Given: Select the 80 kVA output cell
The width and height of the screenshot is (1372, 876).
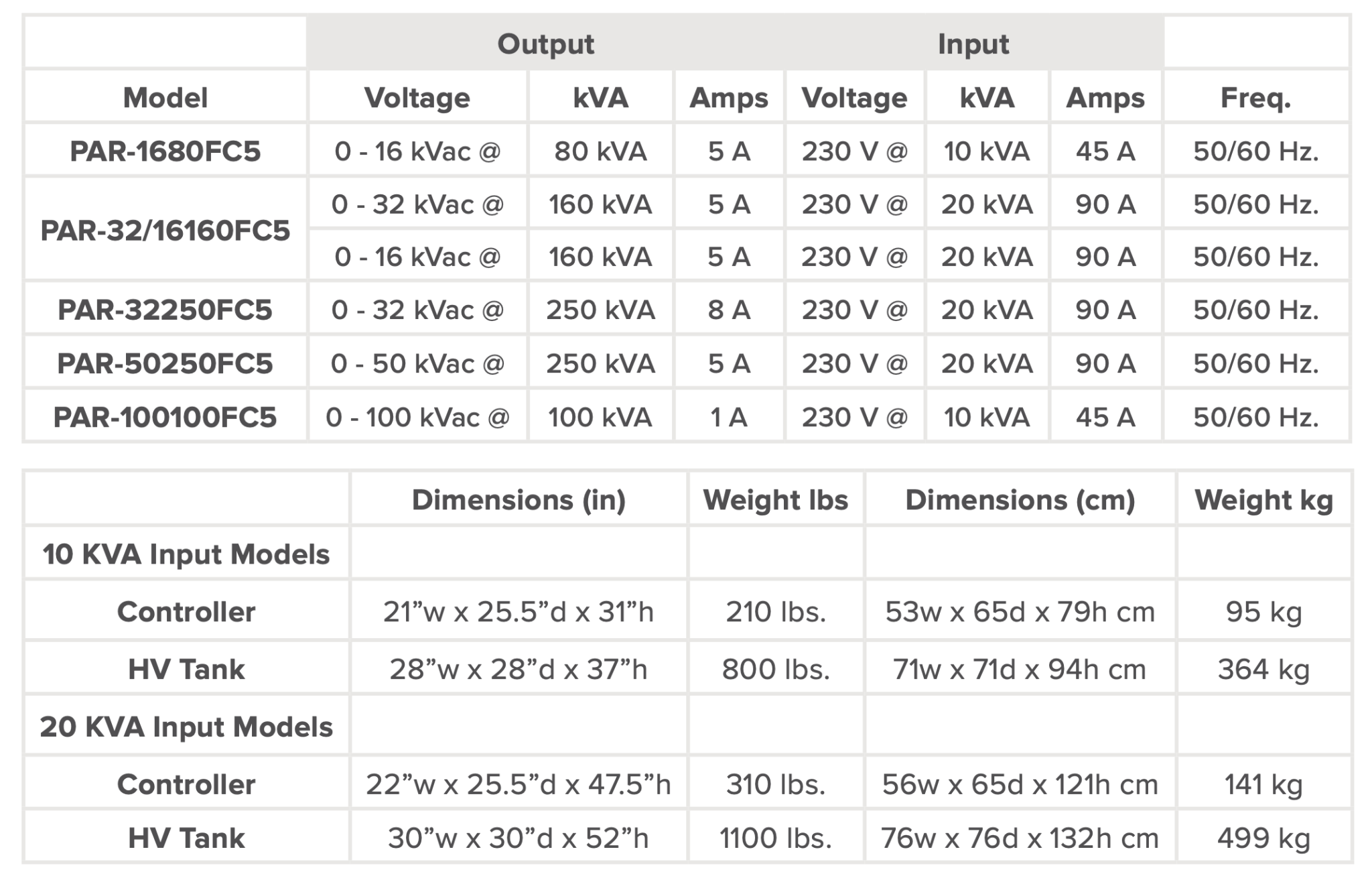Looking at the screenshot, I should (600, 151).
